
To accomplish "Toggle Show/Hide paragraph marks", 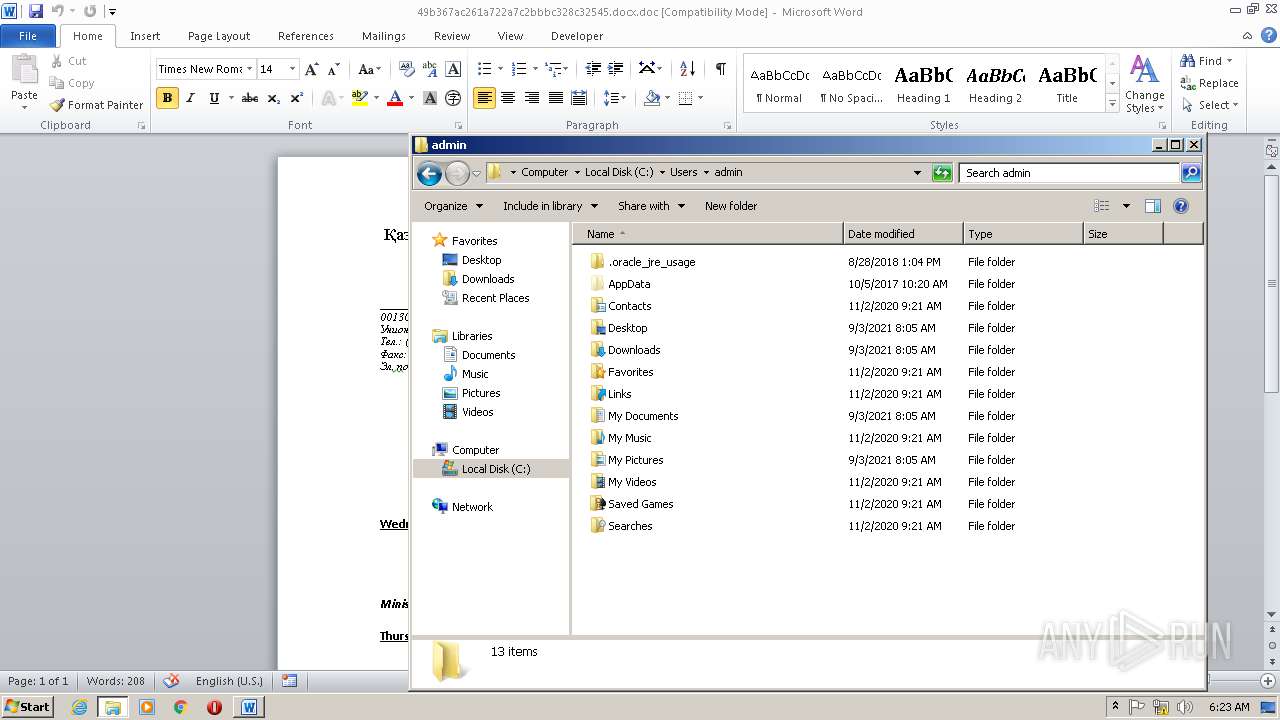I will [720, 69].
